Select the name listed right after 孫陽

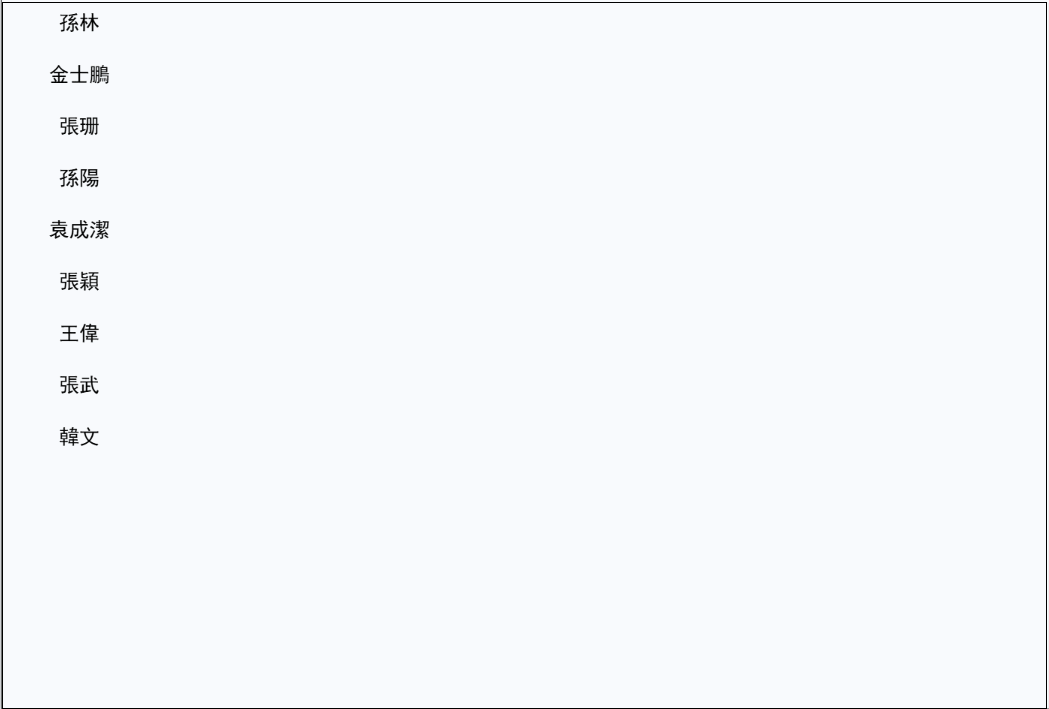(79, 230)
